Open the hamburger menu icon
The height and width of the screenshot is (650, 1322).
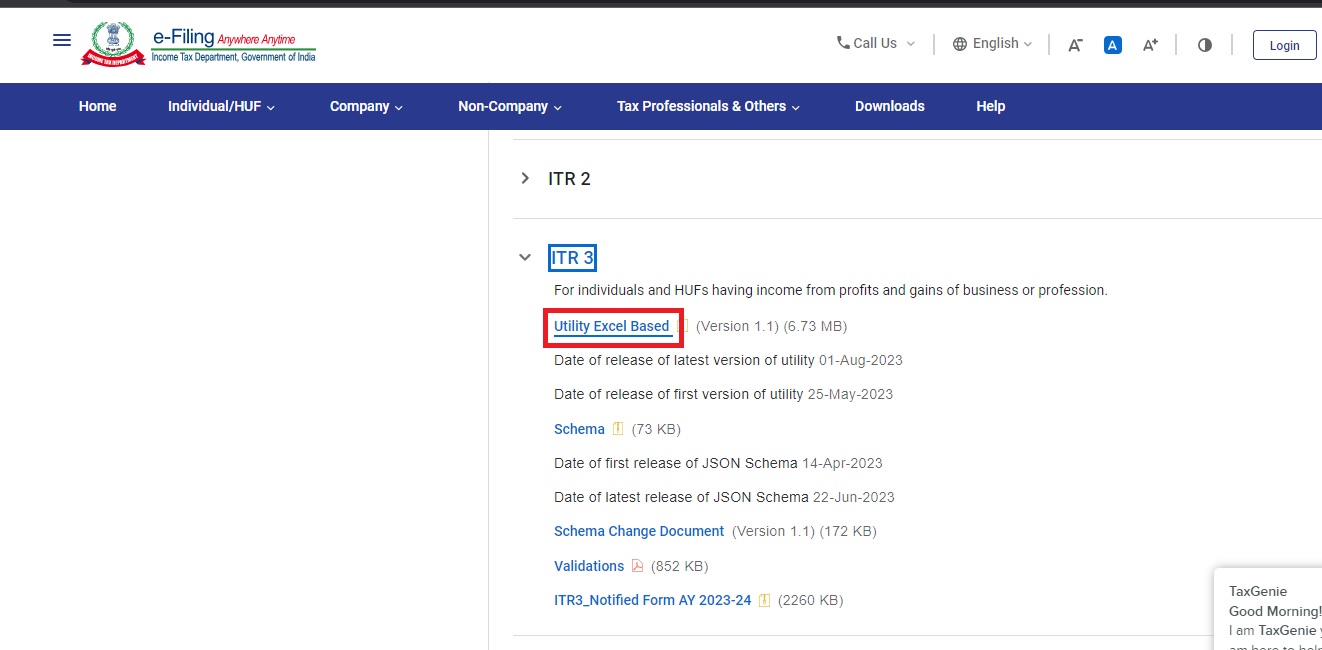[62, 40]
